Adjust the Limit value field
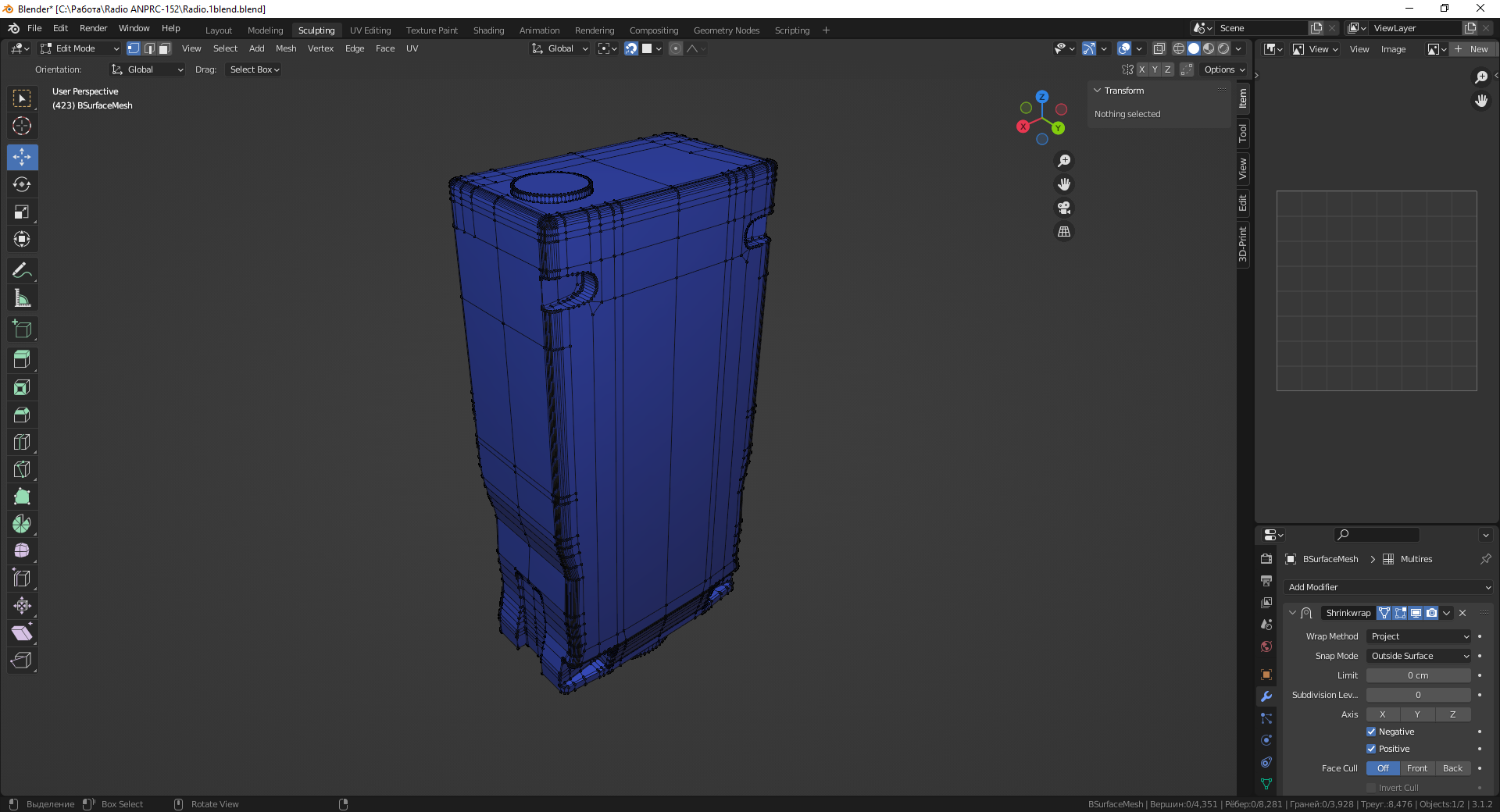The height and width of the screenshot is (812, 1500). 1418,675
